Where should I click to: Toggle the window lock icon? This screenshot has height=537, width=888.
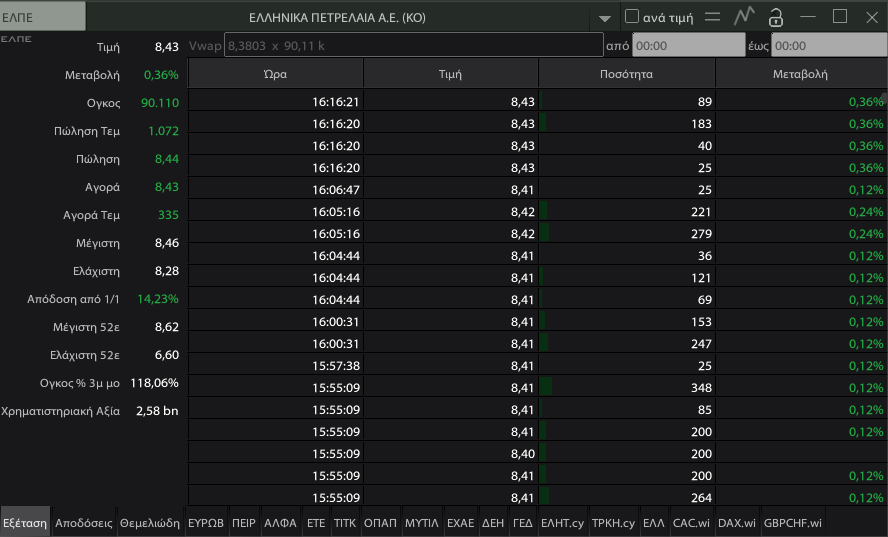776,17
